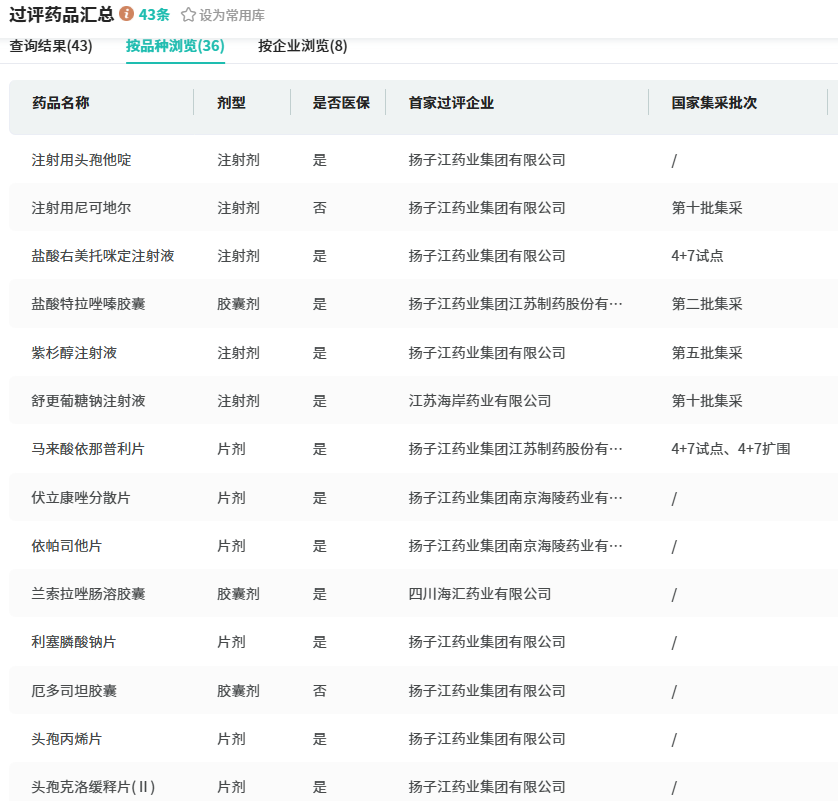Click the 是否医保 column header
Screen dimensions: 838x801
tap(341, 103)
